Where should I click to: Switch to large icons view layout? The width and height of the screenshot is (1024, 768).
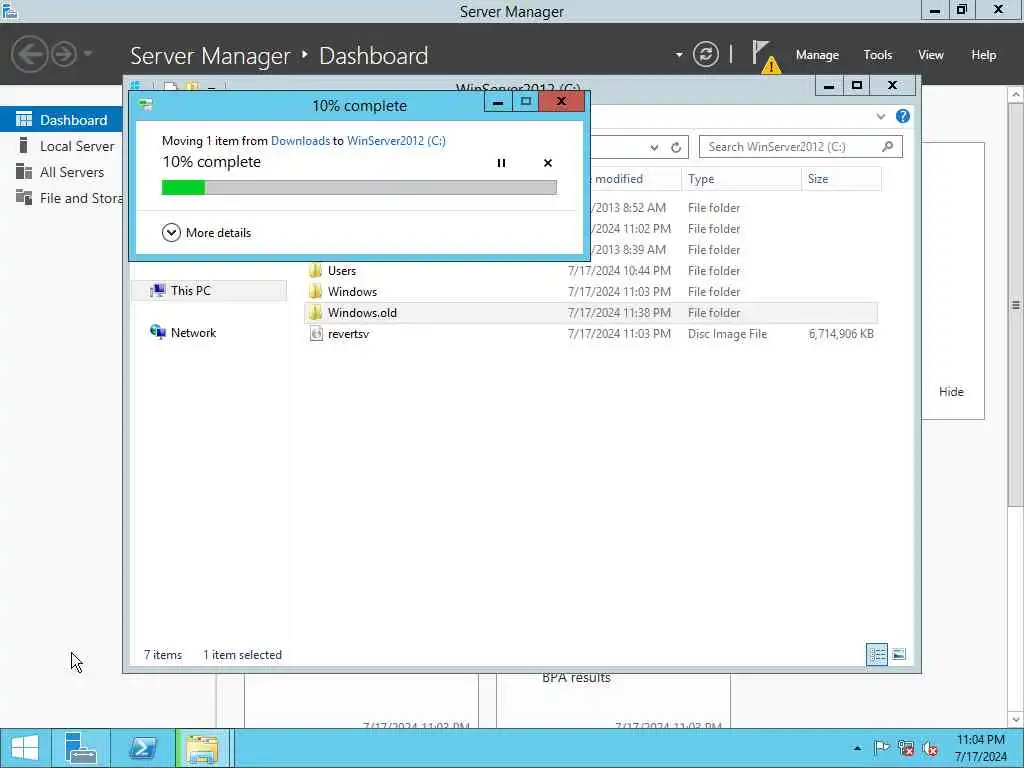(x=899, y=654)
